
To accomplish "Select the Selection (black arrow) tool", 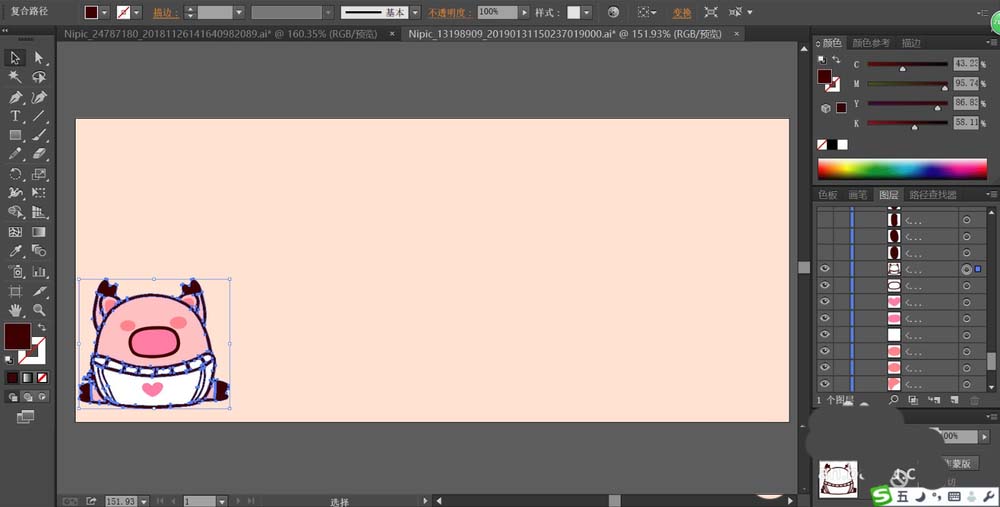I will (15, 58).
